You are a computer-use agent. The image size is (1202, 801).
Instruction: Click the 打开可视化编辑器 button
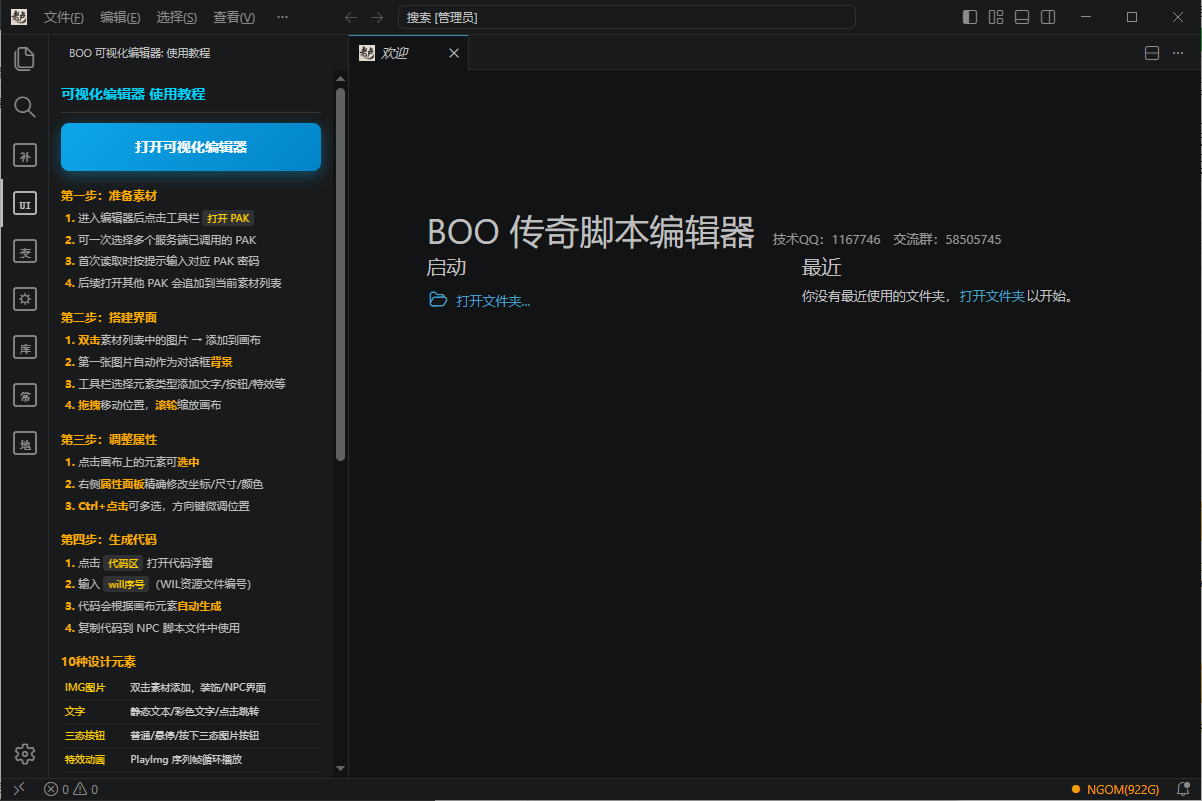191,147
